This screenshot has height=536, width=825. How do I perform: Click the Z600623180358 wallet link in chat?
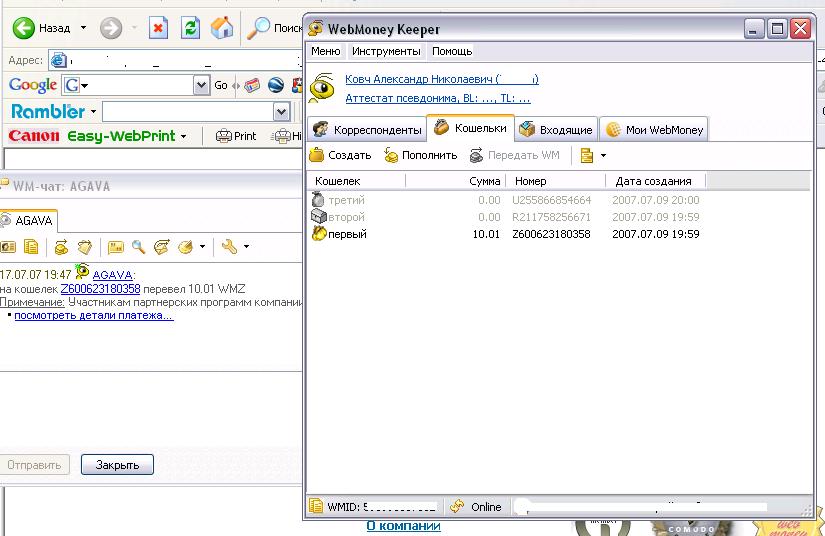pyautogui.click(x=100, y=289)
